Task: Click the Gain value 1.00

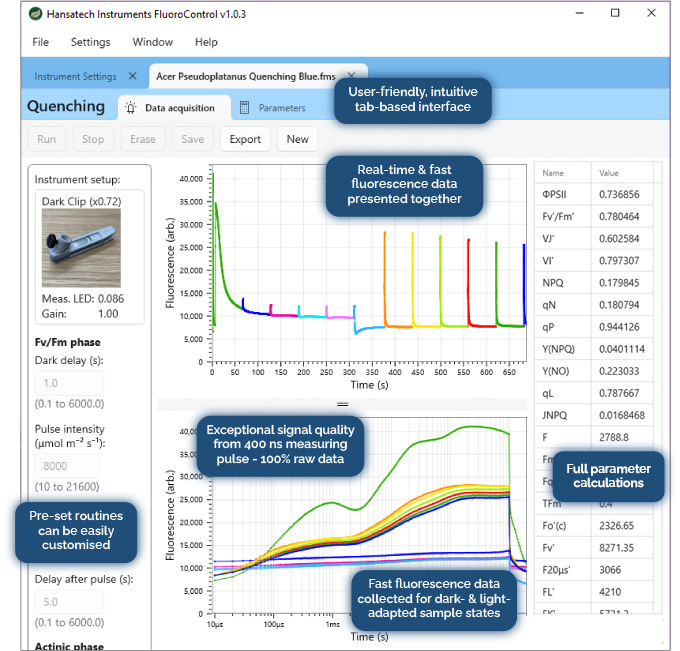Action: point(108,314)
